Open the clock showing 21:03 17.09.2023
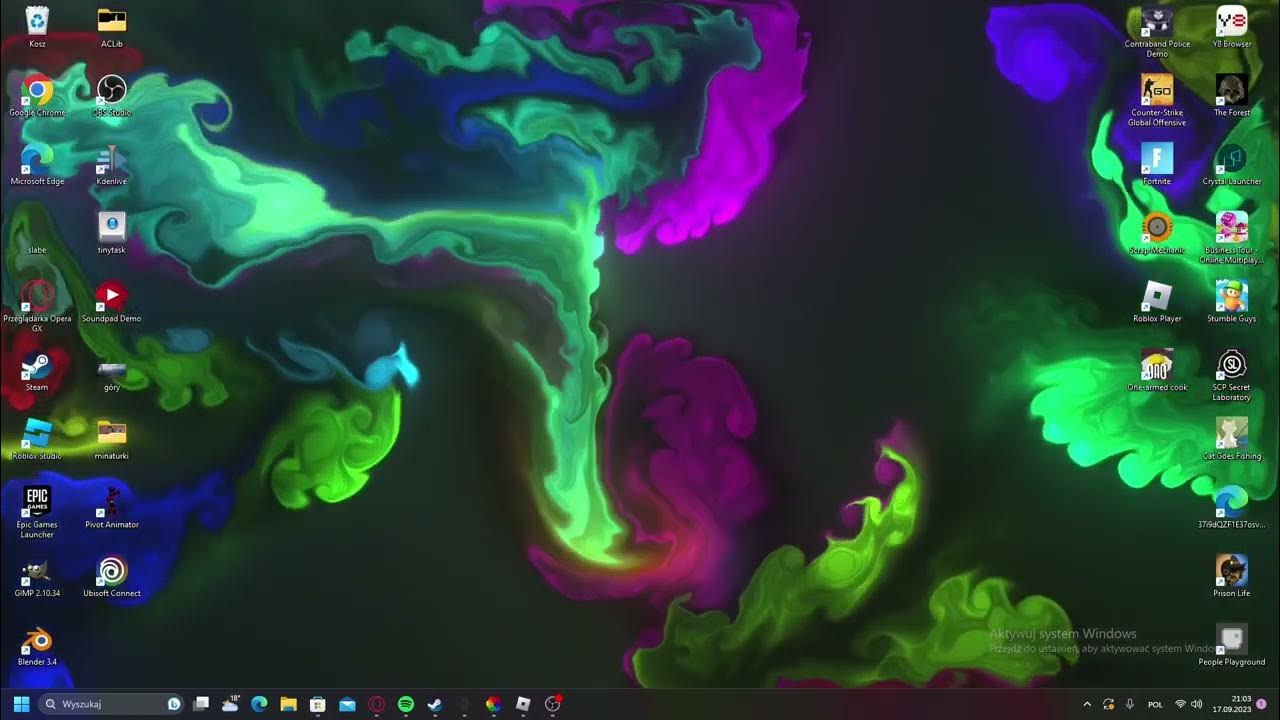Viewport: 1280px width, 720px height. coord(1232,704)
